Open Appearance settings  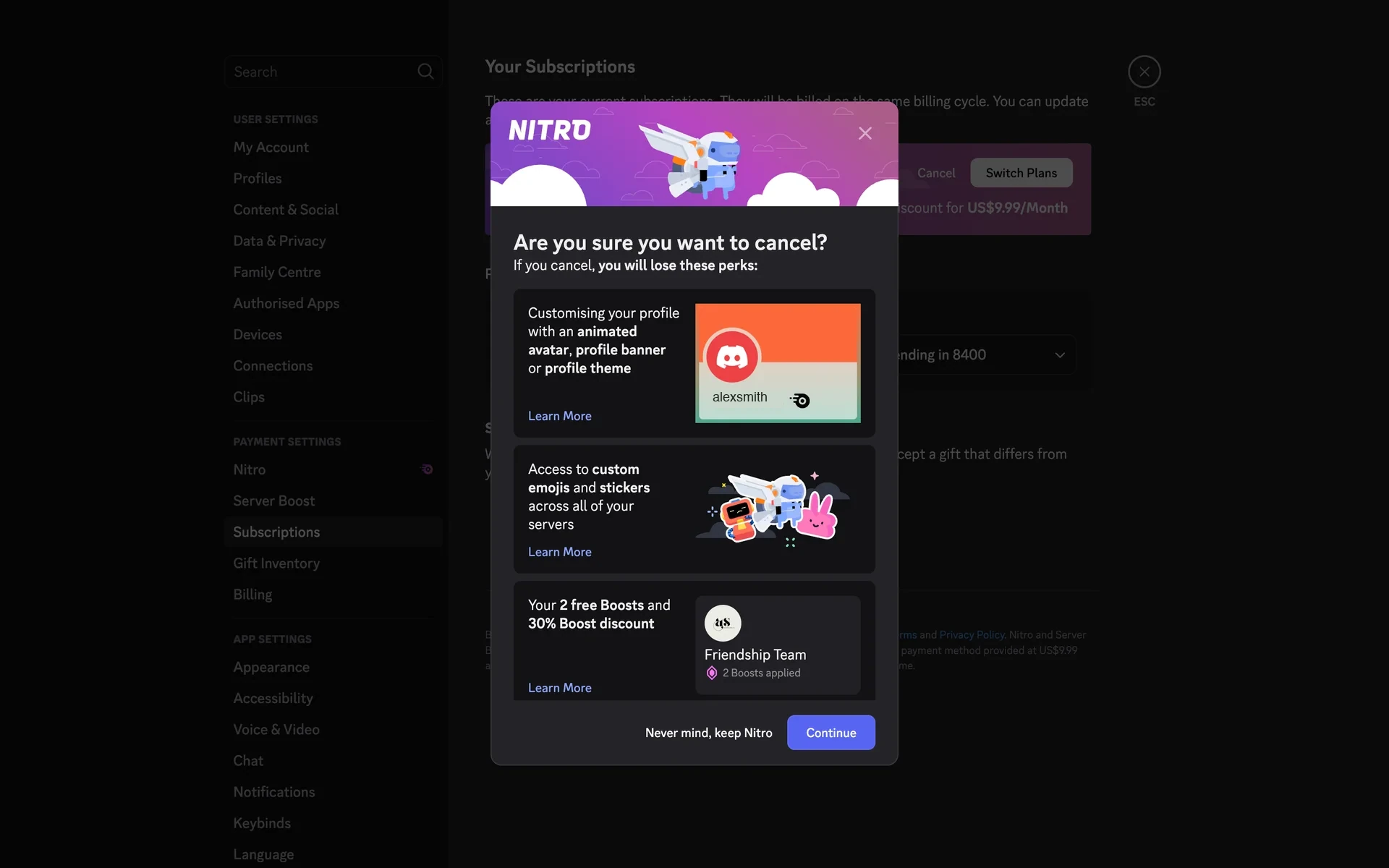[333, 667]
